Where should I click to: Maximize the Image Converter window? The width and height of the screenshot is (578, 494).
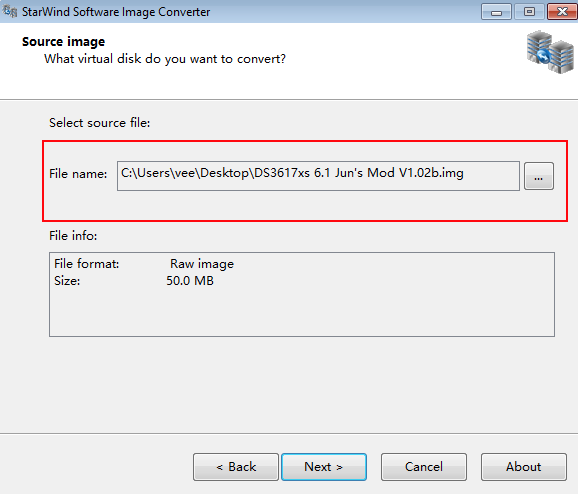tap(529, 11)
